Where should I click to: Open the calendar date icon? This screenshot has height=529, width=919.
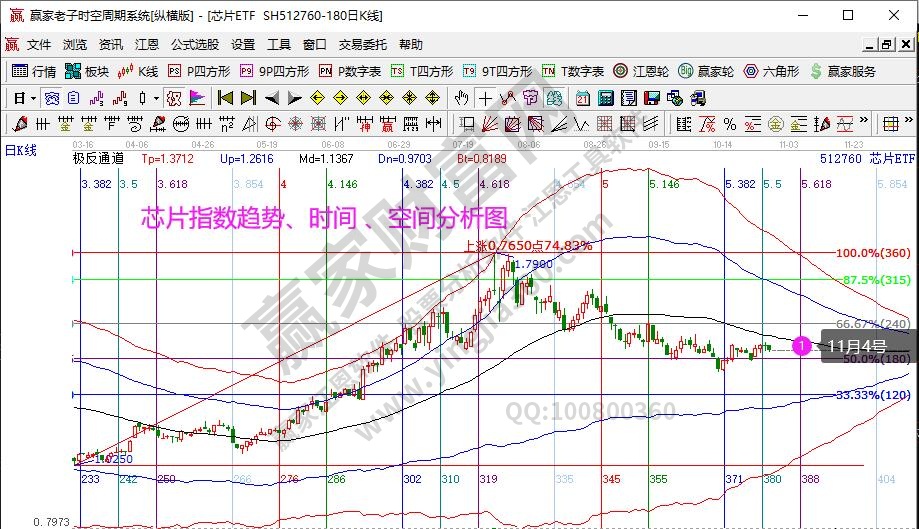[582, 98]
